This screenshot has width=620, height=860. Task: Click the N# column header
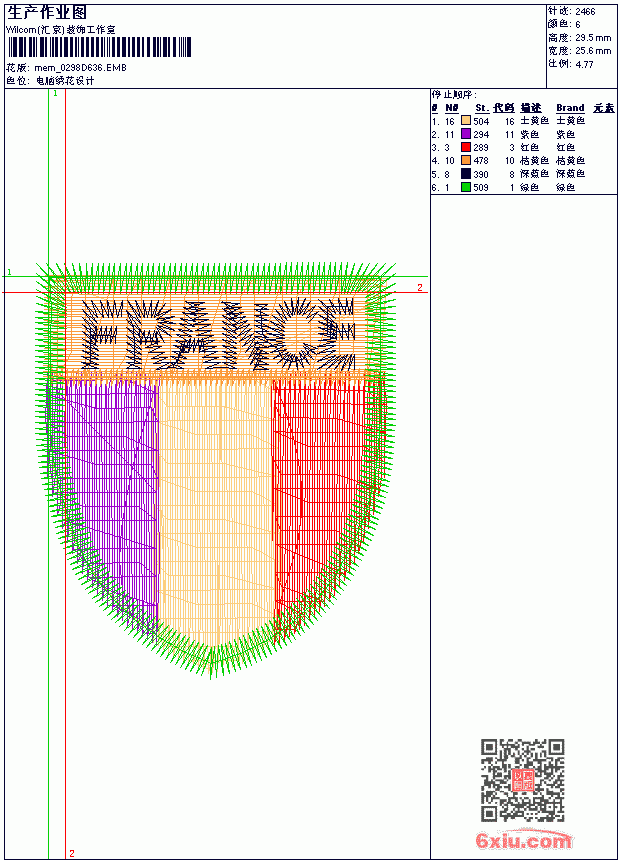click(452, 108)
